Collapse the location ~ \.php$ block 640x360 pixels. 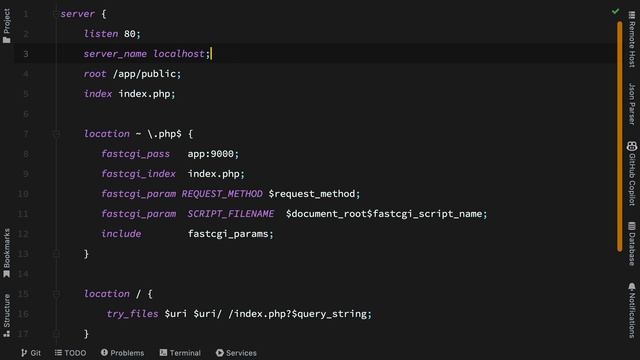tap(56, 134)
